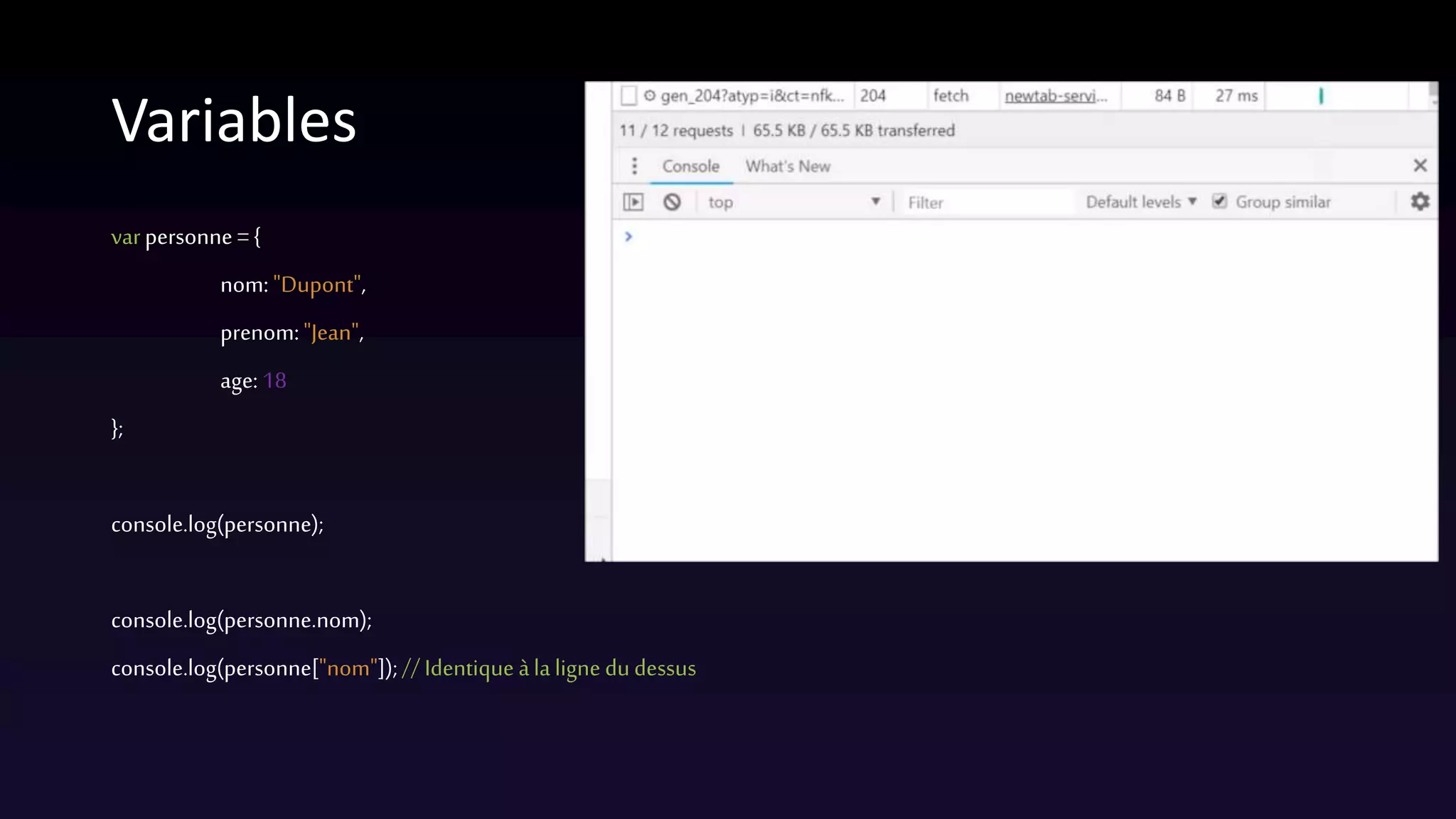Click the console.log(personne.nom); line

click(x=242, y=621)
